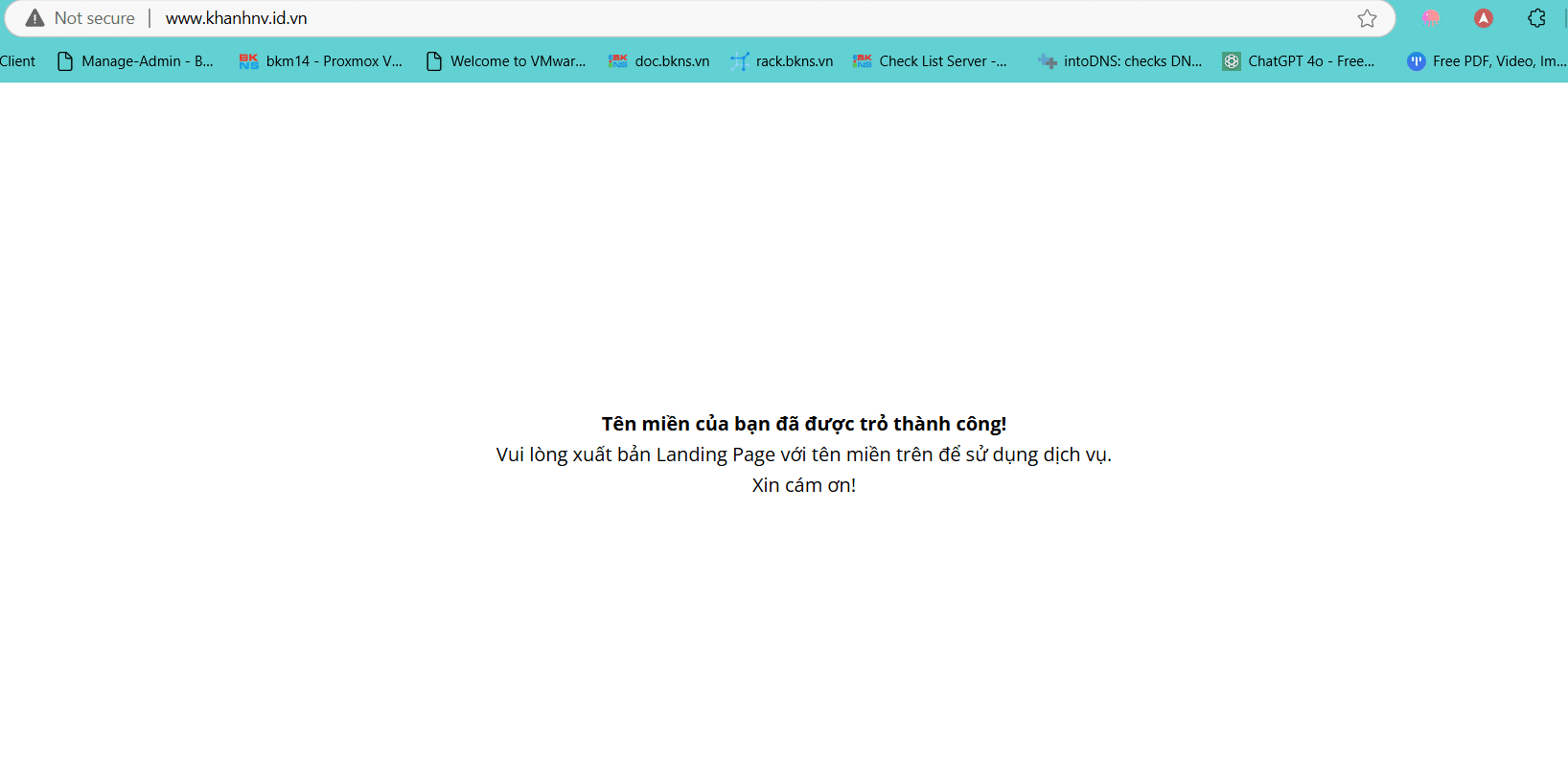Open the Manage-Admin bookmark
This screenshot has width=1568, height=769.
pos(135,61)
